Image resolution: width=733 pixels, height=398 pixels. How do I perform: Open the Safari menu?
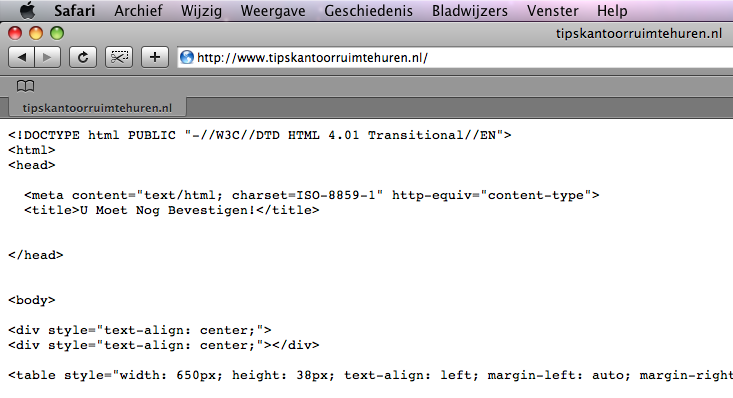click(x=74, y=11)
